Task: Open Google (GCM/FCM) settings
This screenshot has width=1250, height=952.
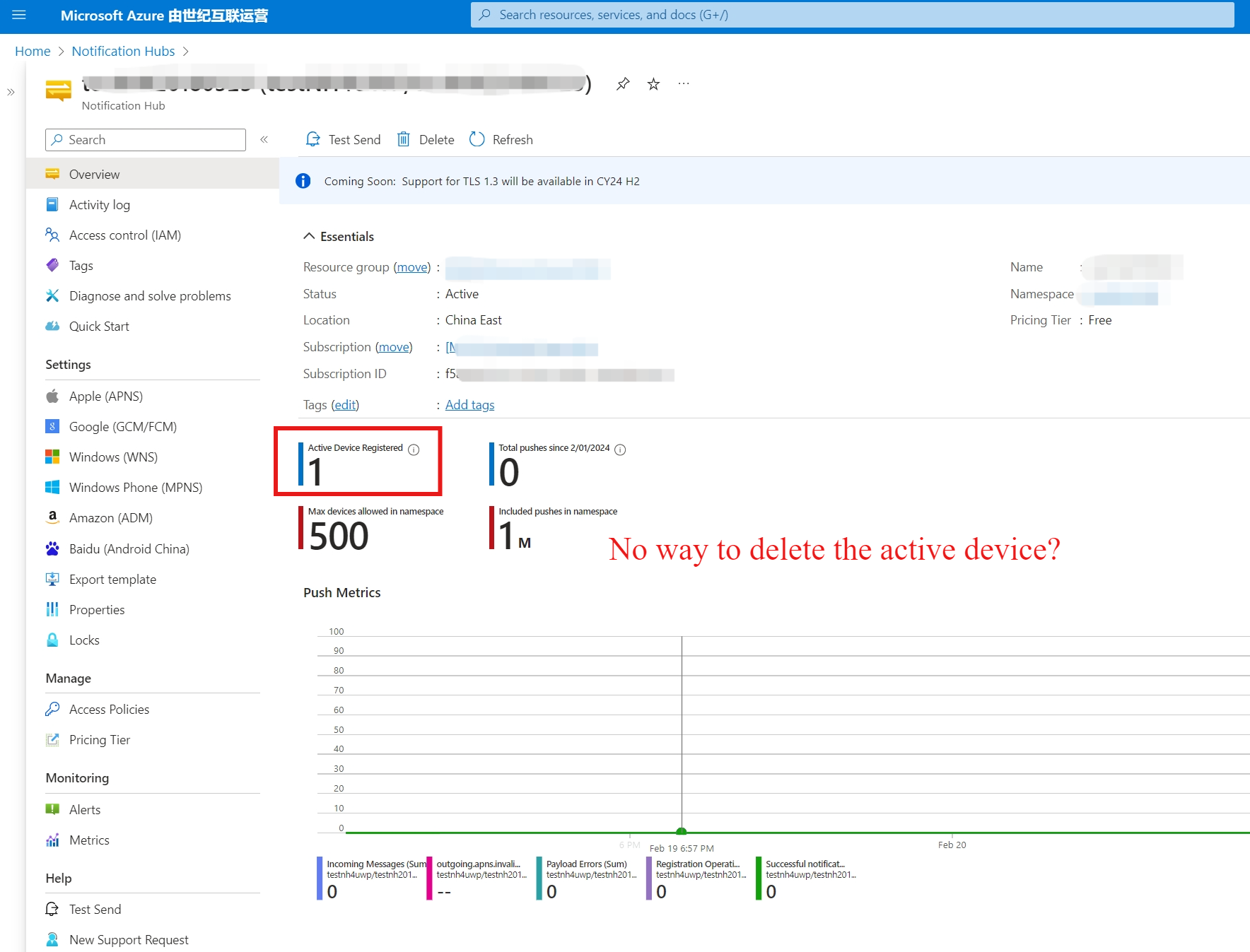Action: pos(122,427)
